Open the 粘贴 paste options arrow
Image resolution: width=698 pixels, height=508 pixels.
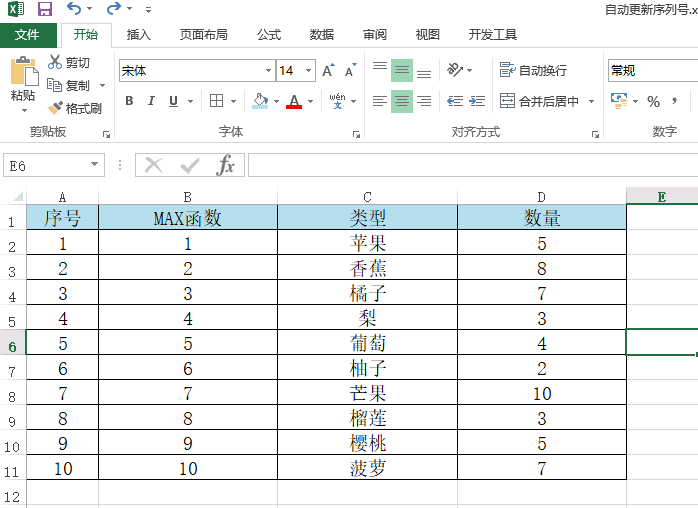tap(24, 110)
